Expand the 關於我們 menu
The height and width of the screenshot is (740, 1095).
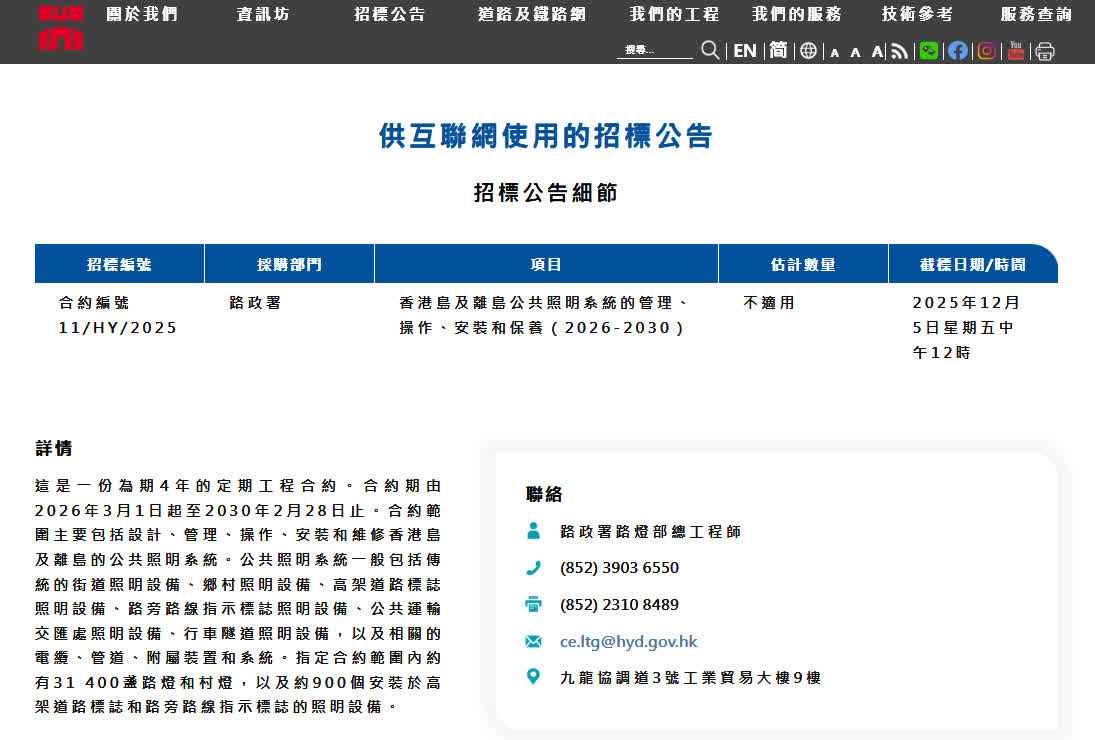pyautogui.click(x=141, y=14)
